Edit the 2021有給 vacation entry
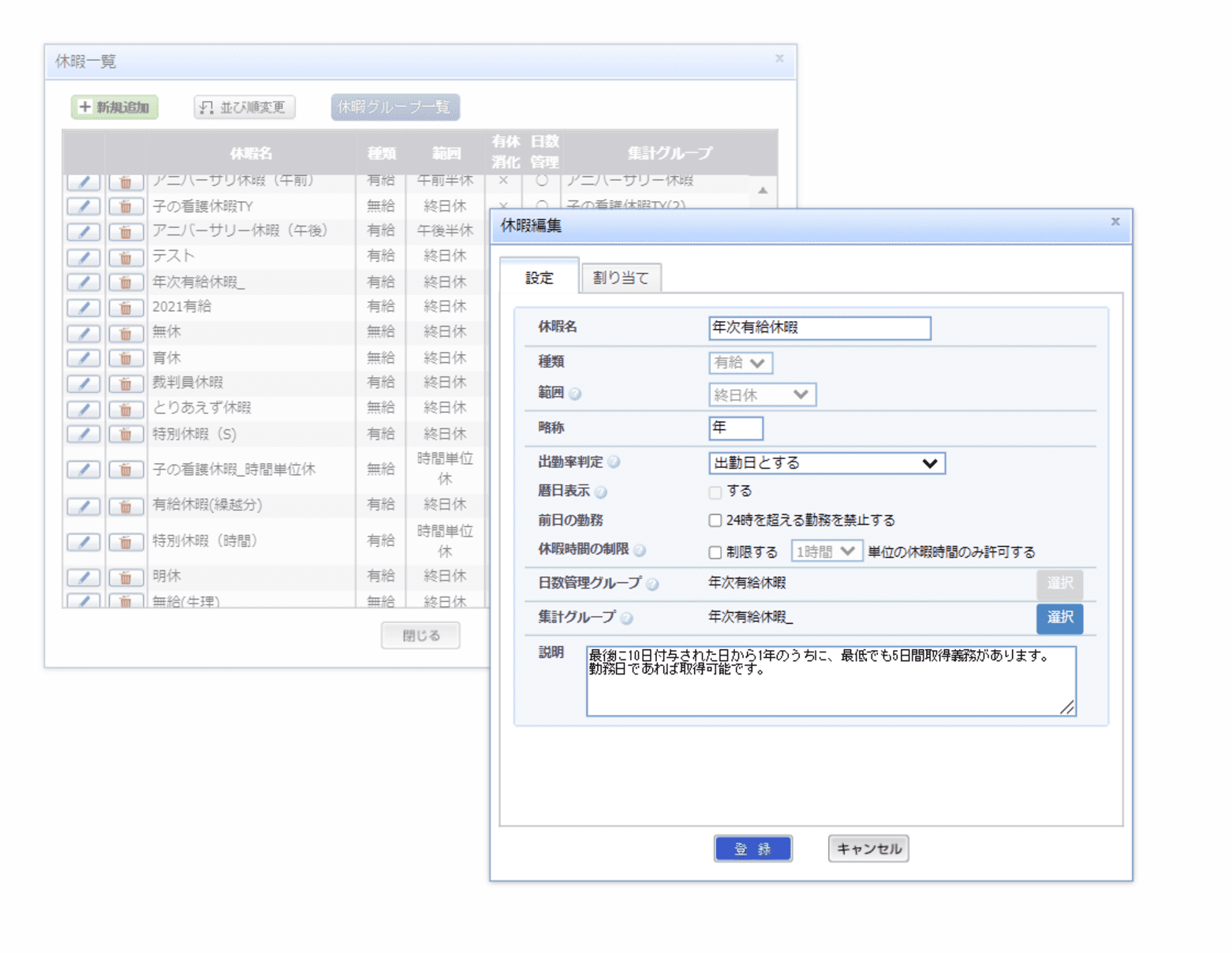This screenshot has height=953, width=1232. click(x=84, y=307)
